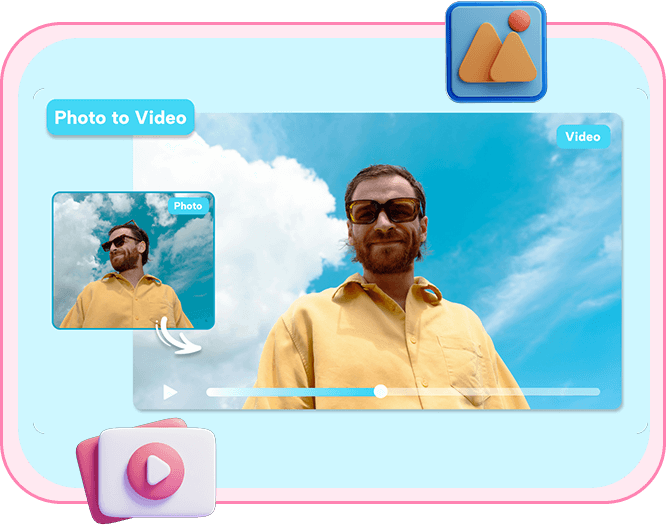Click the pink video play icon card
The image size is (666, 525).
tap(153, 467)
